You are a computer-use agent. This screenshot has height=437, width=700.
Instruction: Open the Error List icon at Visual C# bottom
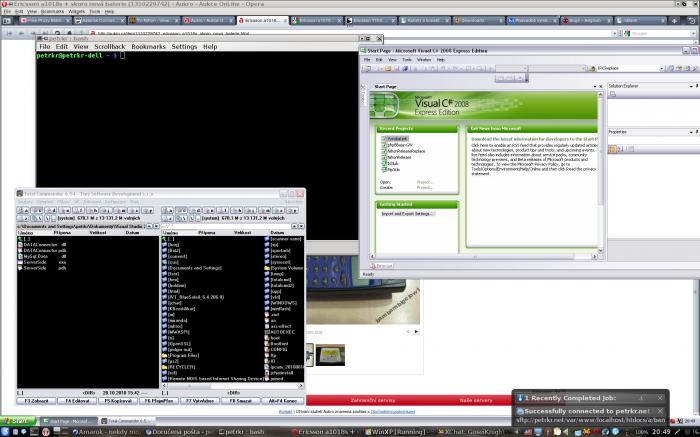click(382, 266)
